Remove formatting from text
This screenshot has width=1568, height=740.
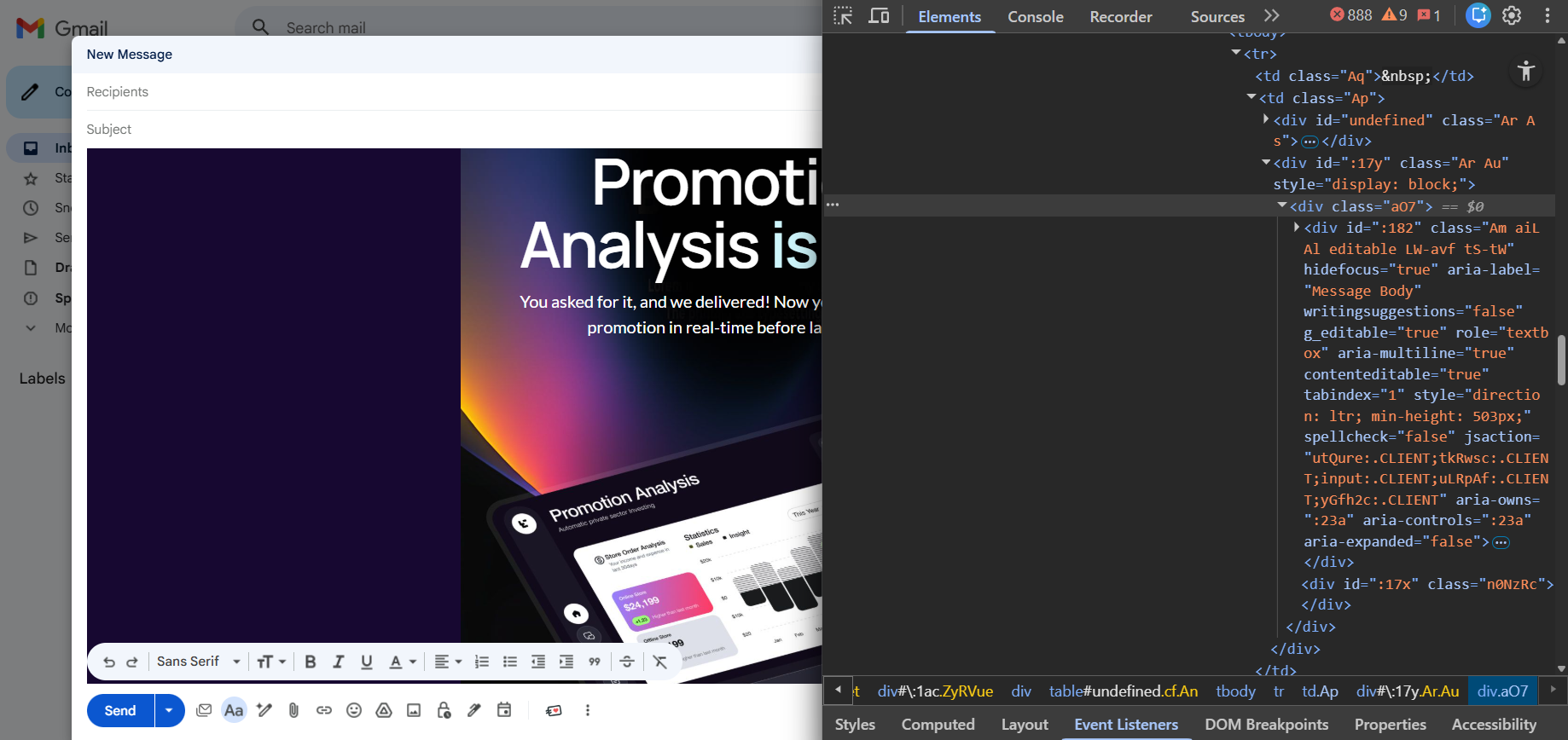pyautogui.click(x=660, y=662)
